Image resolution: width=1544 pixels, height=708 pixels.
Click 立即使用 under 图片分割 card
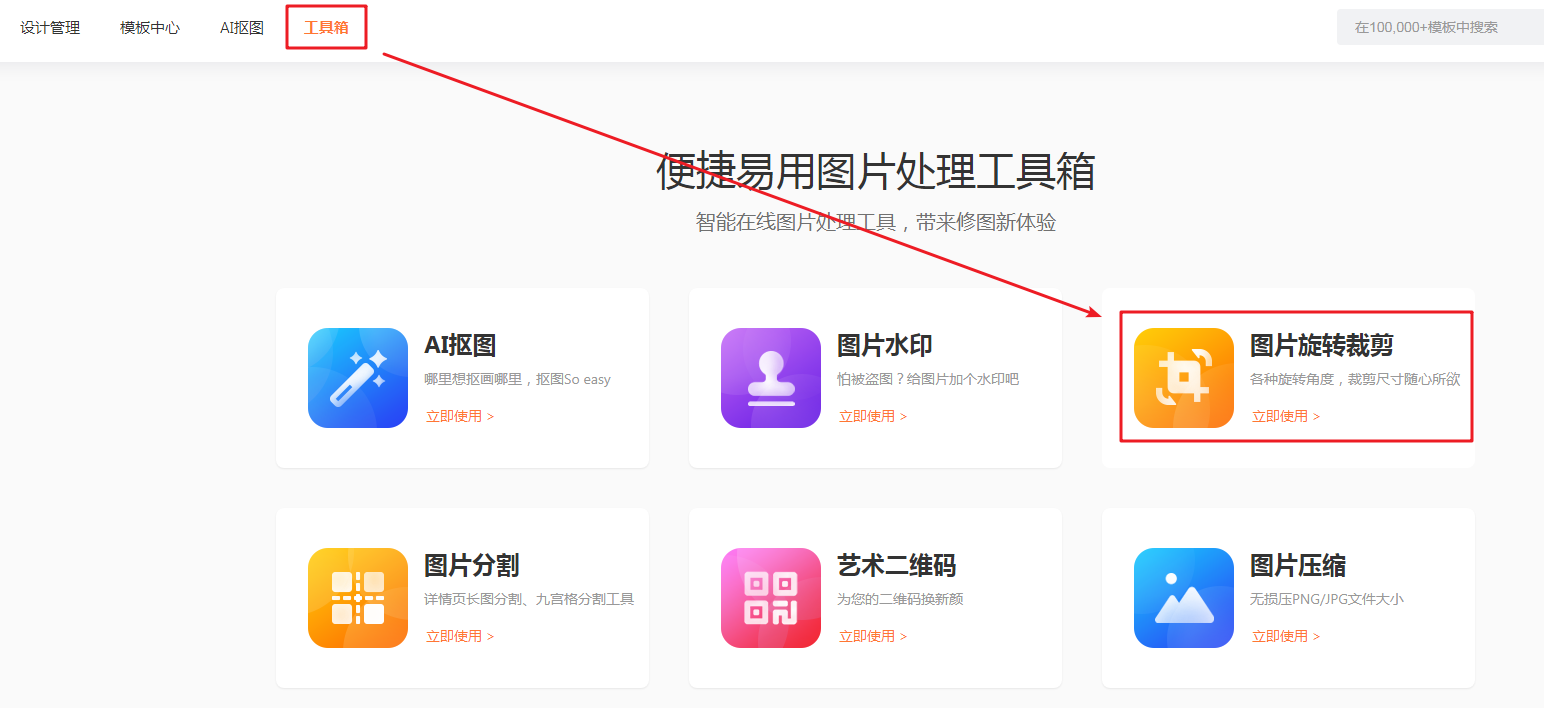coord(460,636)
